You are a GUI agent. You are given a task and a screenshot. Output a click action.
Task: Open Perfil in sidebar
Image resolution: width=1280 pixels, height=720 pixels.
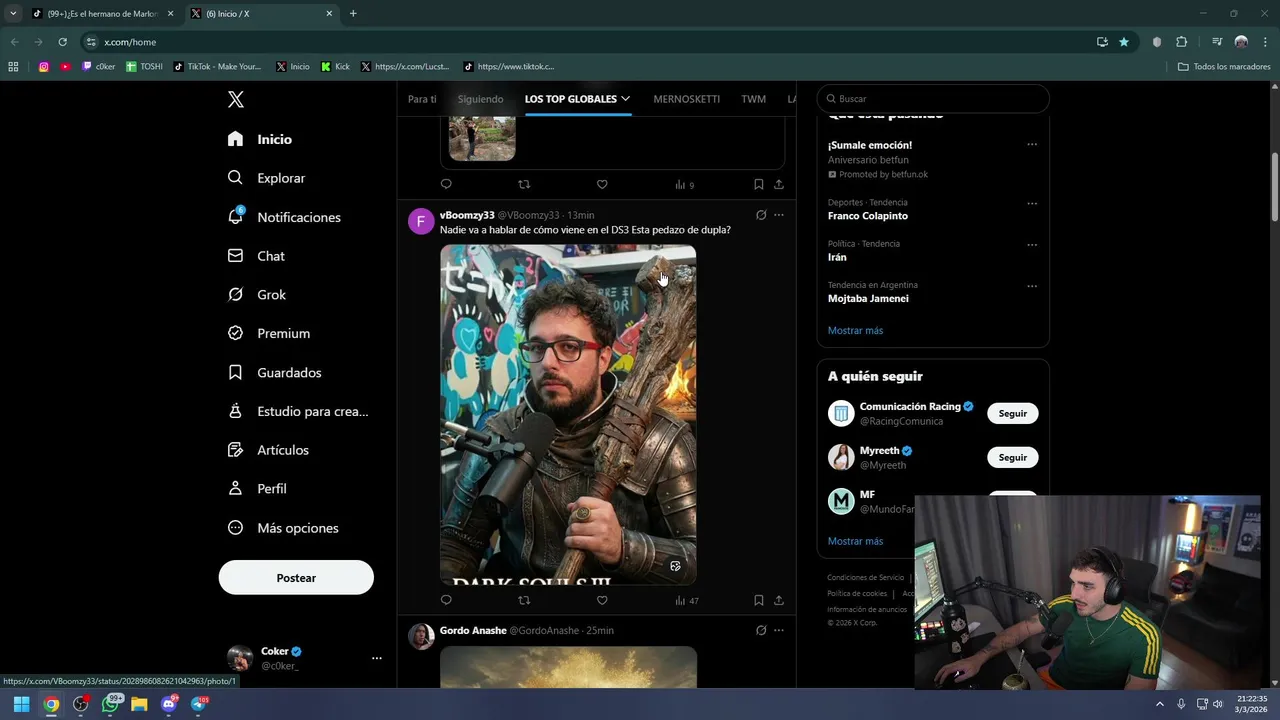(257, 489)
